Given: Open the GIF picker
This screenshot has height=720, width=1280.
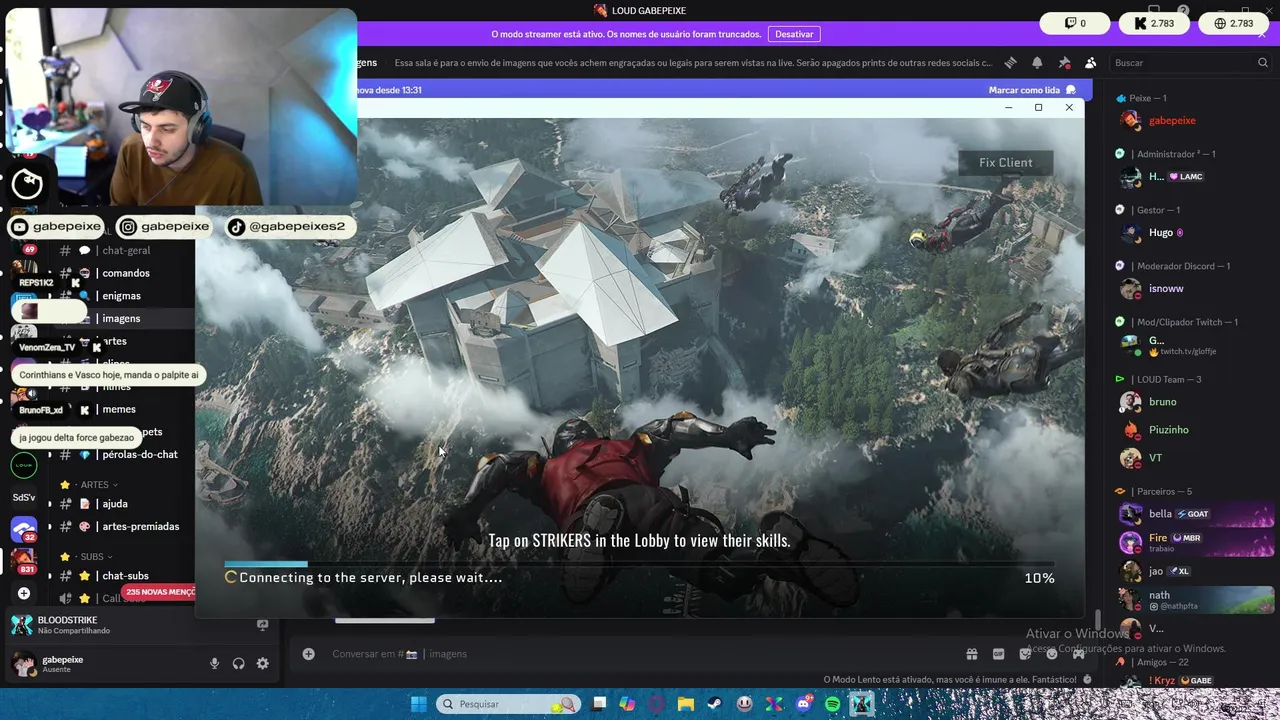Looking at the screenshot, I should pyautogui.click(x=998, y=654).
